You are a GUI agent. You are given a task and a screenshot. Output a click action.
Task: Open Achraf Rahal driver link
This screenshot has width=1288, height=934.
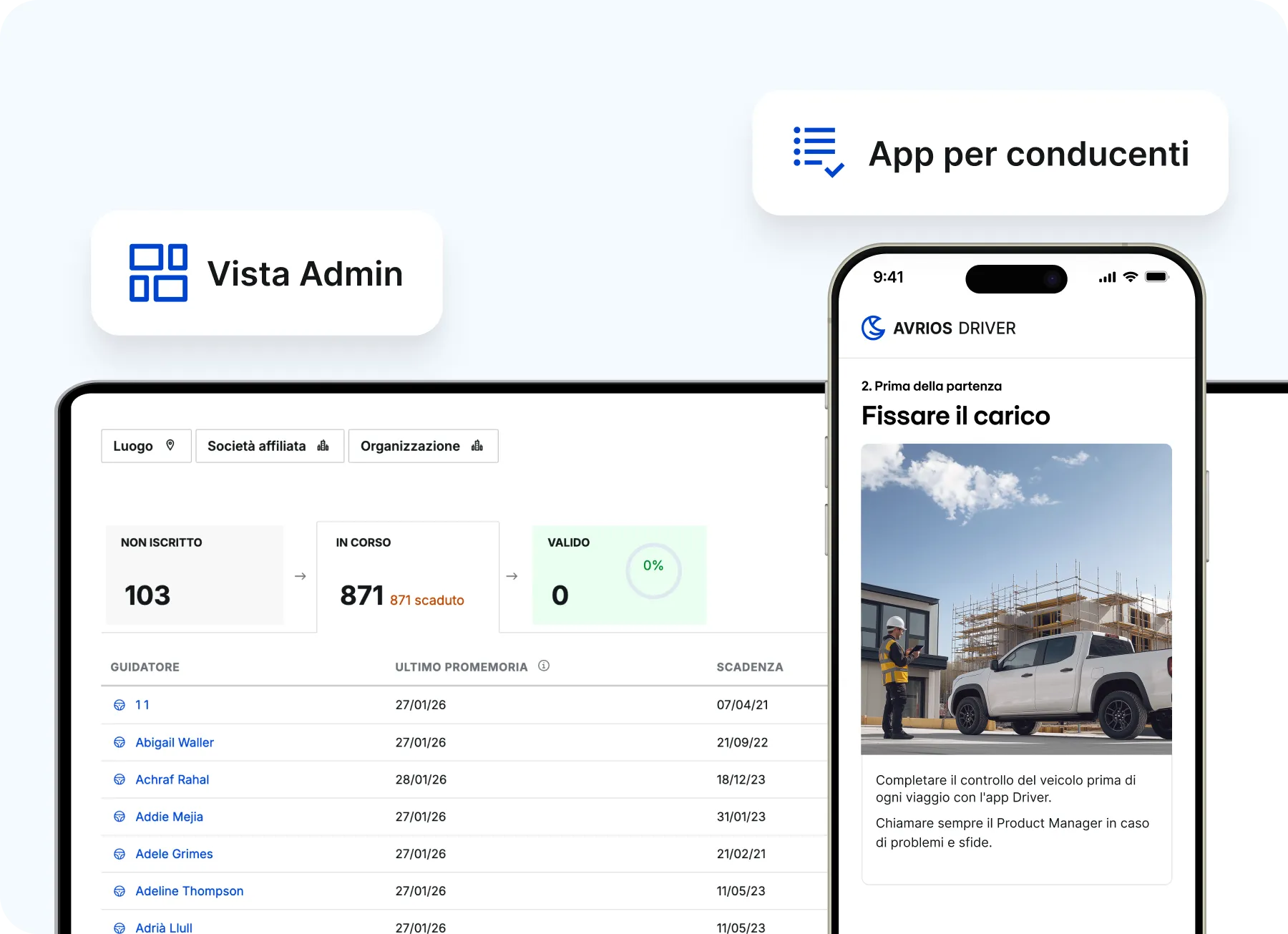point(172,779)
